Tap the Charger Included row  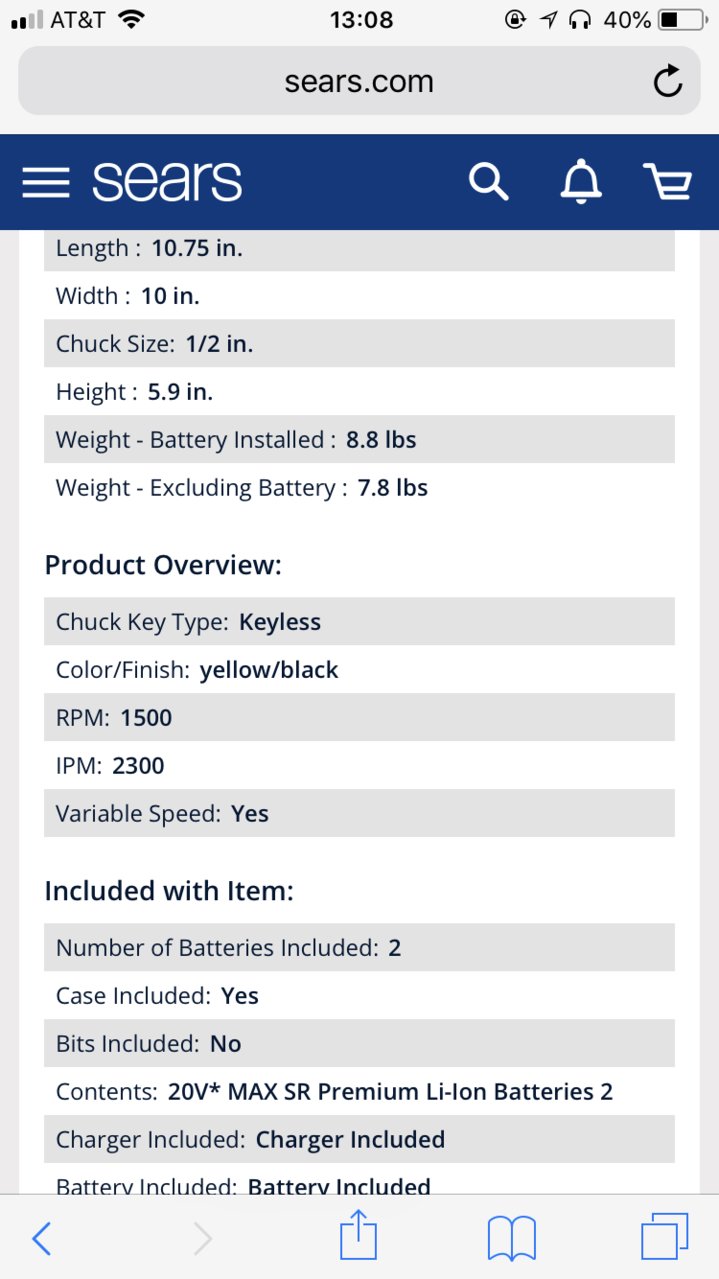point(359,1139)
